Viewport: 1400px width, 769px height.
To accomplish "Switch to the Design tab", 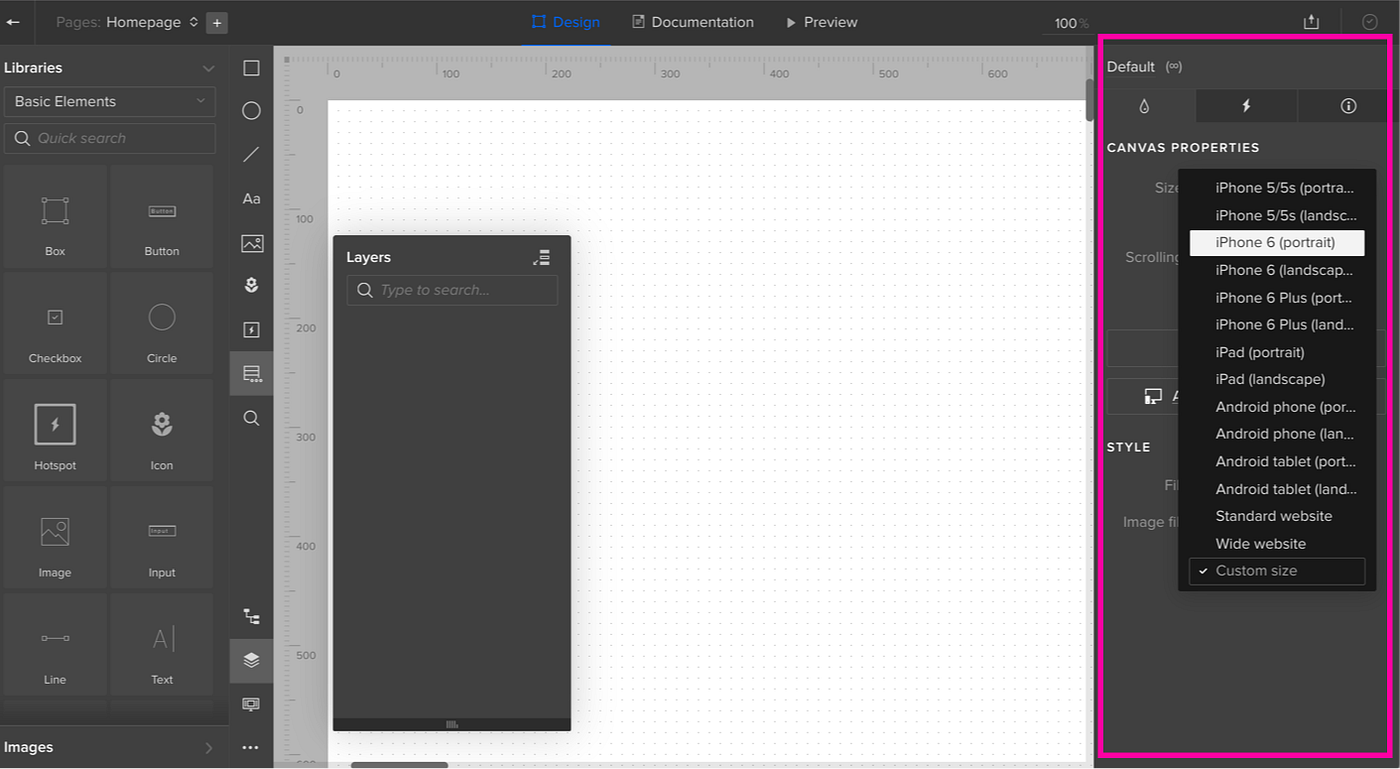I will (x=566, y=22).
